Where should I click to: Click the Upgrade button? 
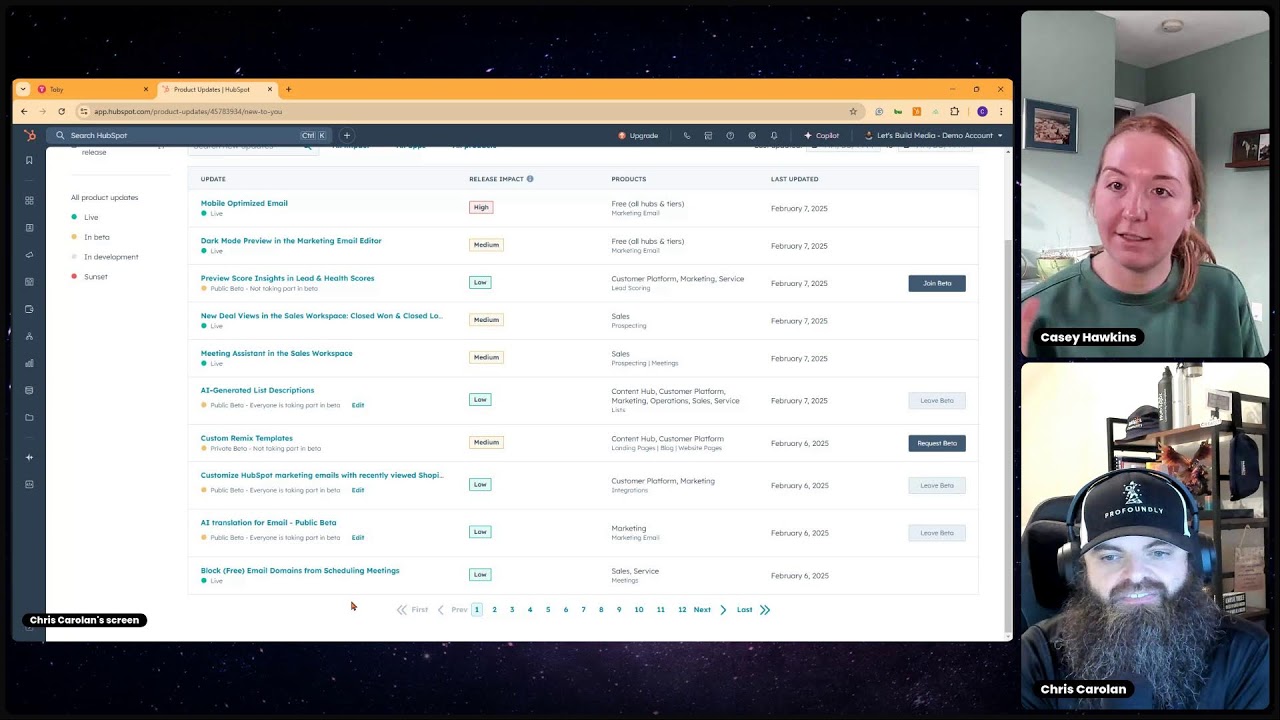click(x=638, y=135)
